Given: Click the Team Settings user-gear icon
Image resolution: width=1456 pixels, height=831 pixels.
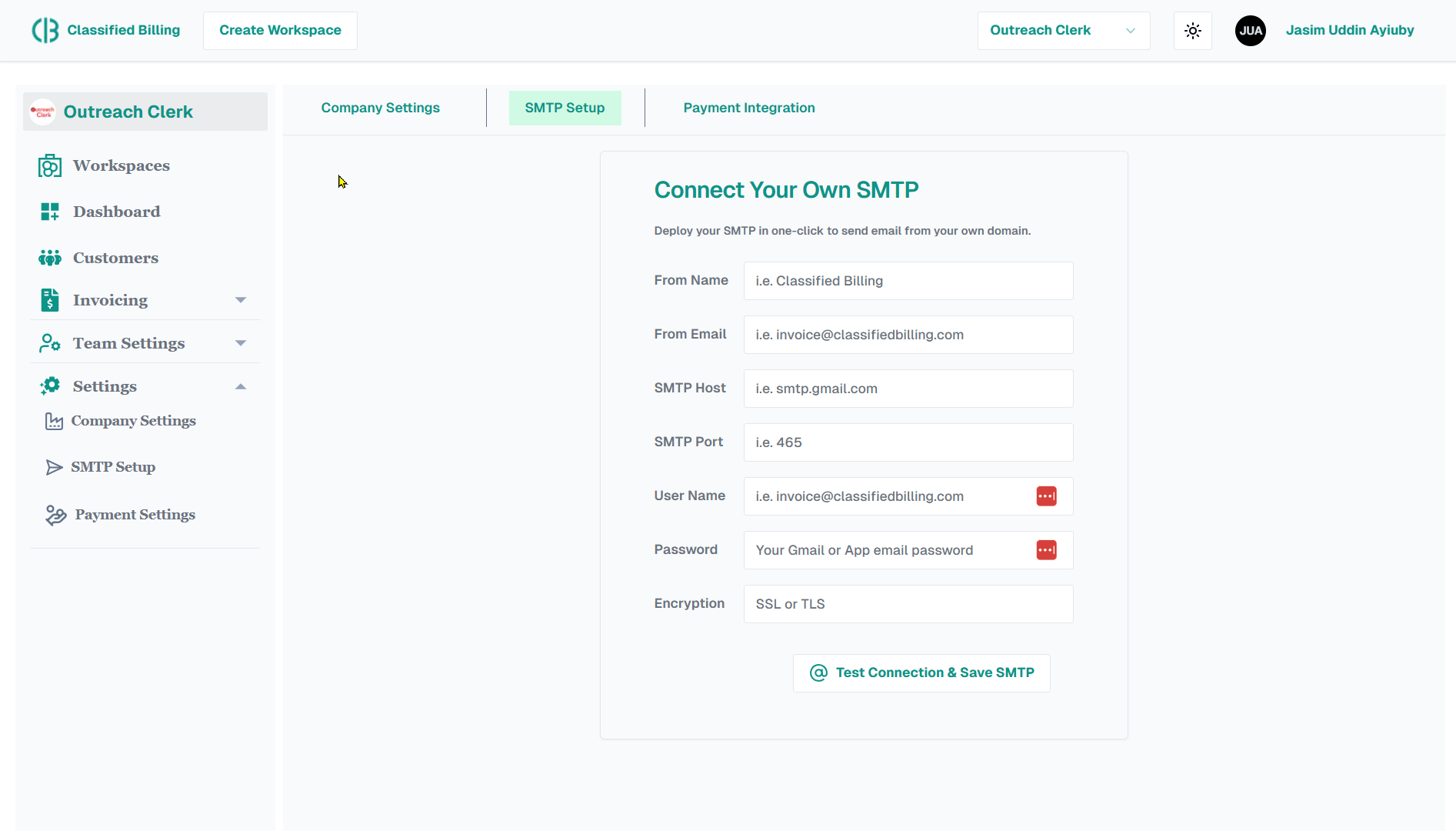Looking at the screenshot, I should [x=50, y=343].
